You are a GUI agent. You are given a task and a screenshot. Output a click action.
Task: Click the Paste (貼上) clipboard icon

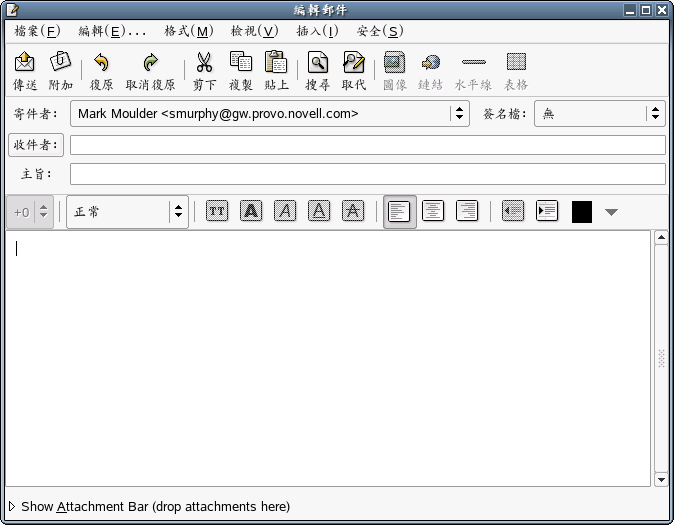pyautogui.click(x=276, y=61)
